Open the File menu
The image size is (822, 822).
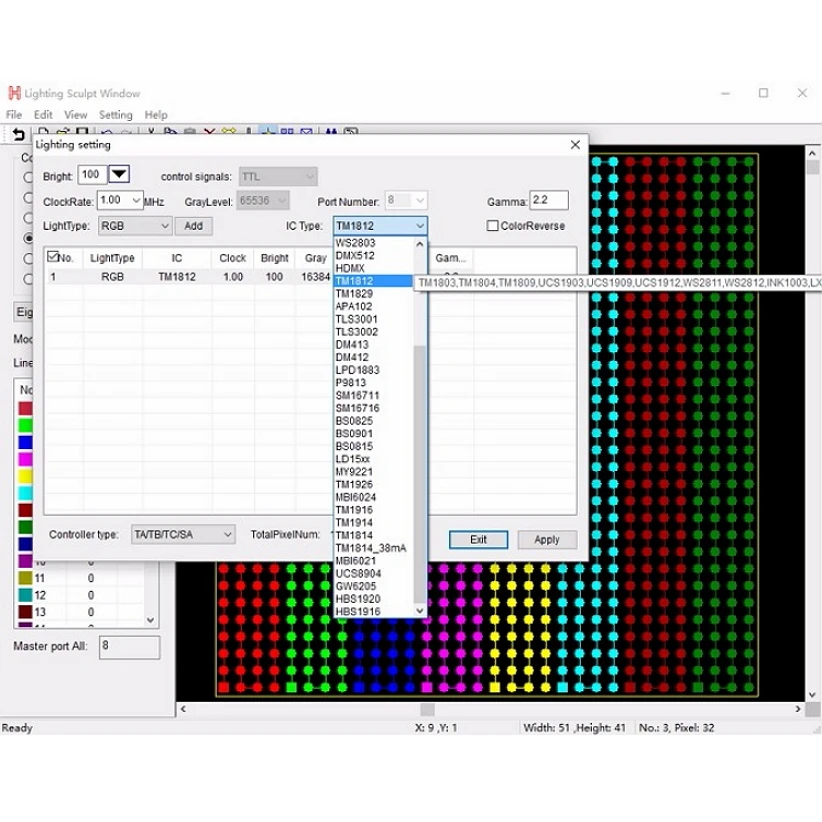tap(14, 115)
